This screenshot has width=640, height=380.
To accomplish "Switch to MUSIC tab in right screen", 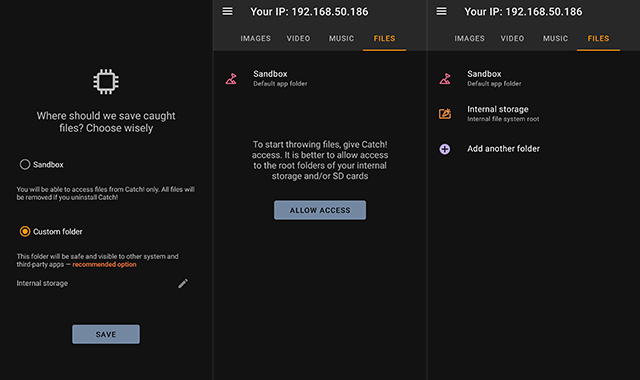I will (x=556, y=38).
